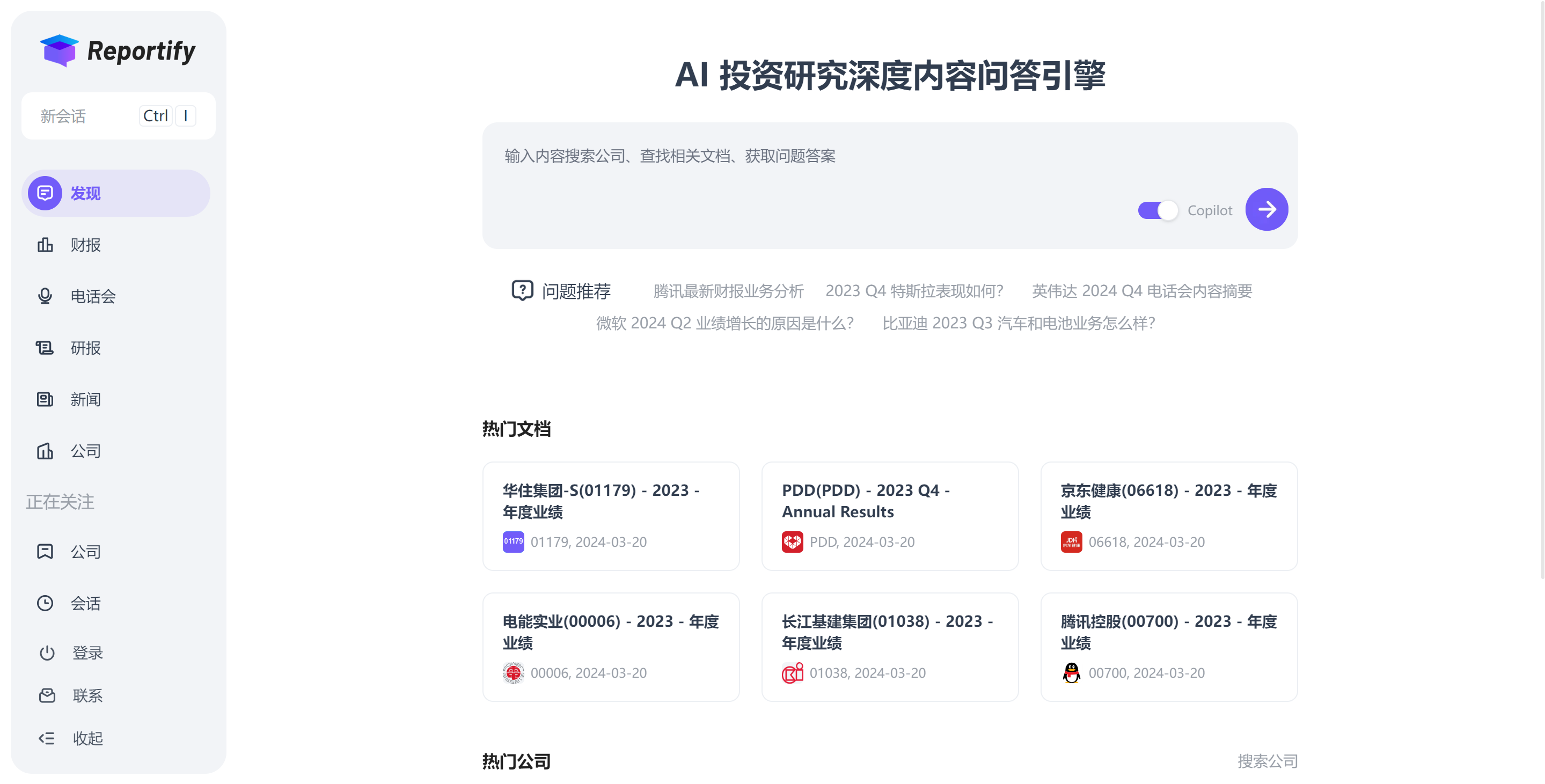Submit the query with the arrow button
The image size is (1545, 784).
[x=1266, y=209]
